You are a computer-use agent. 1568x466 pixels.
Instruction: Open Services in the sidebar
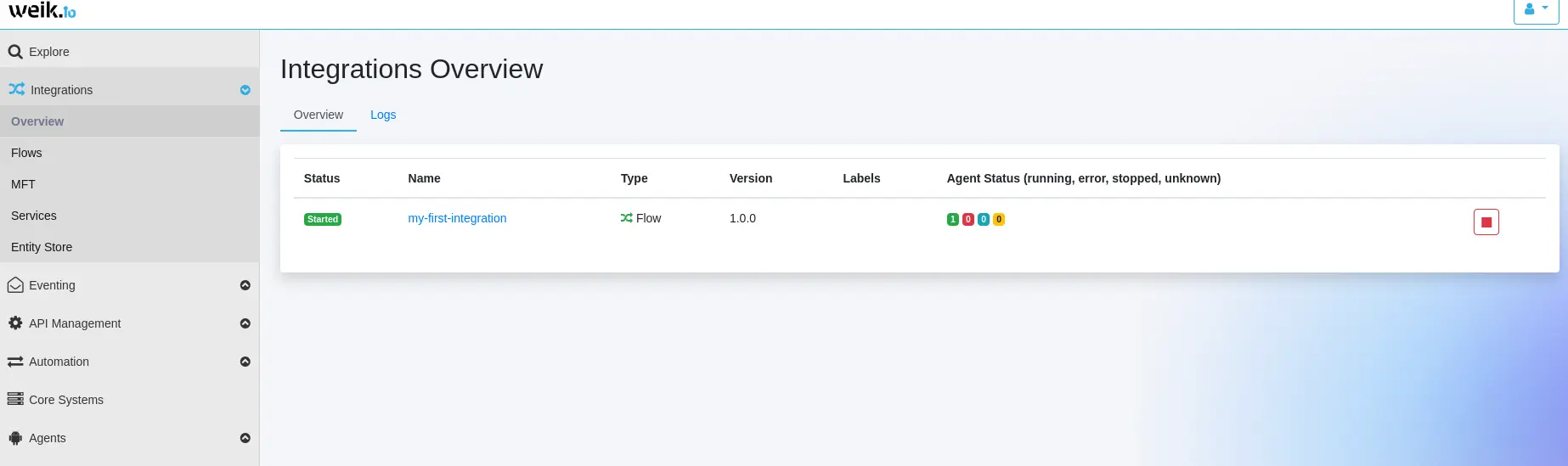pyautogui.click(x=129, y=216)
